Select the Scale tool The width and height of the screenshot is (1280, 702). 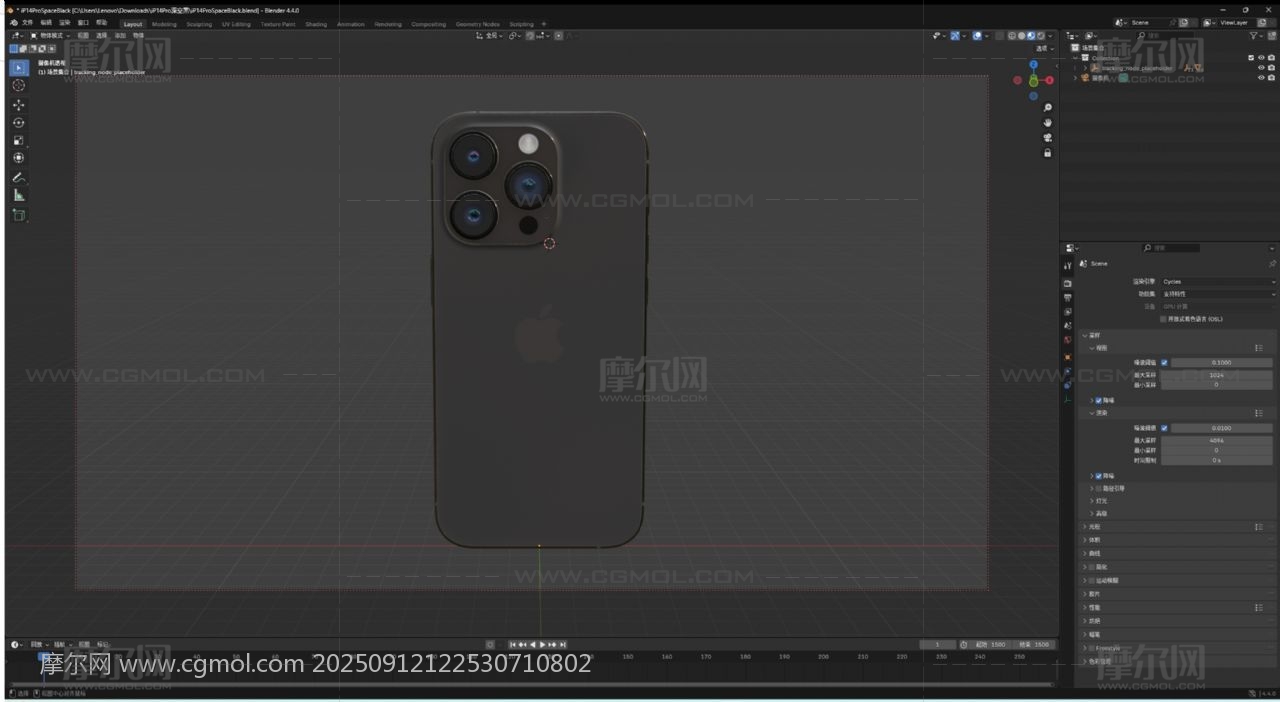[18, 141]
